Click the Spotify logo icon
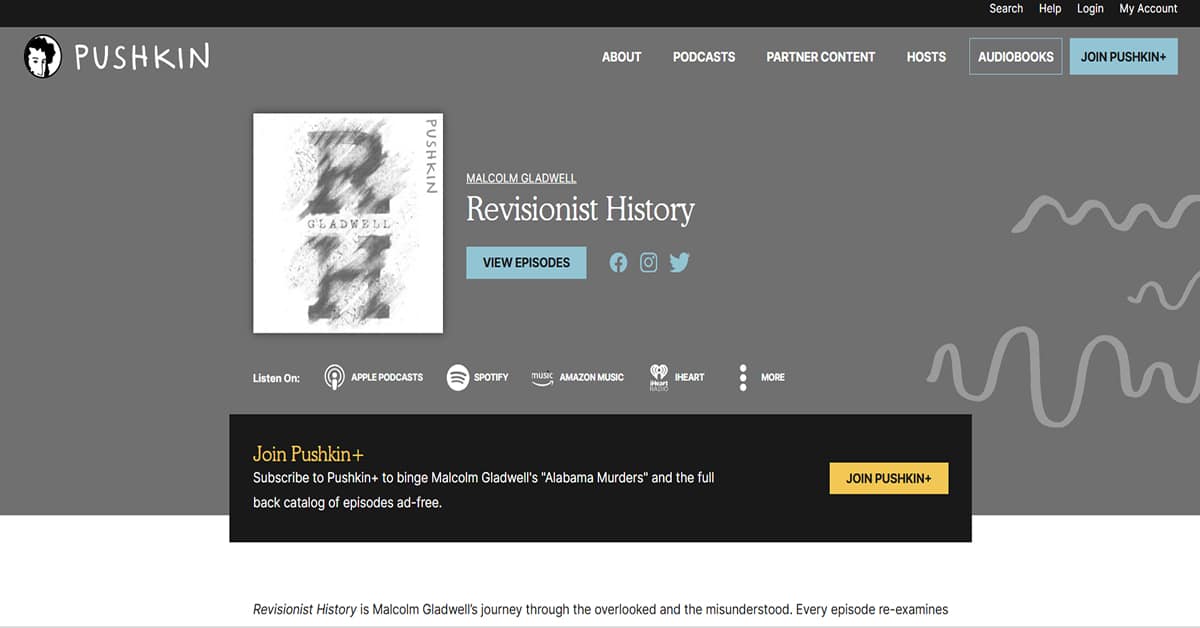Image resolution: width=1200 pixels, height=628 pixels. pos(458,377)
